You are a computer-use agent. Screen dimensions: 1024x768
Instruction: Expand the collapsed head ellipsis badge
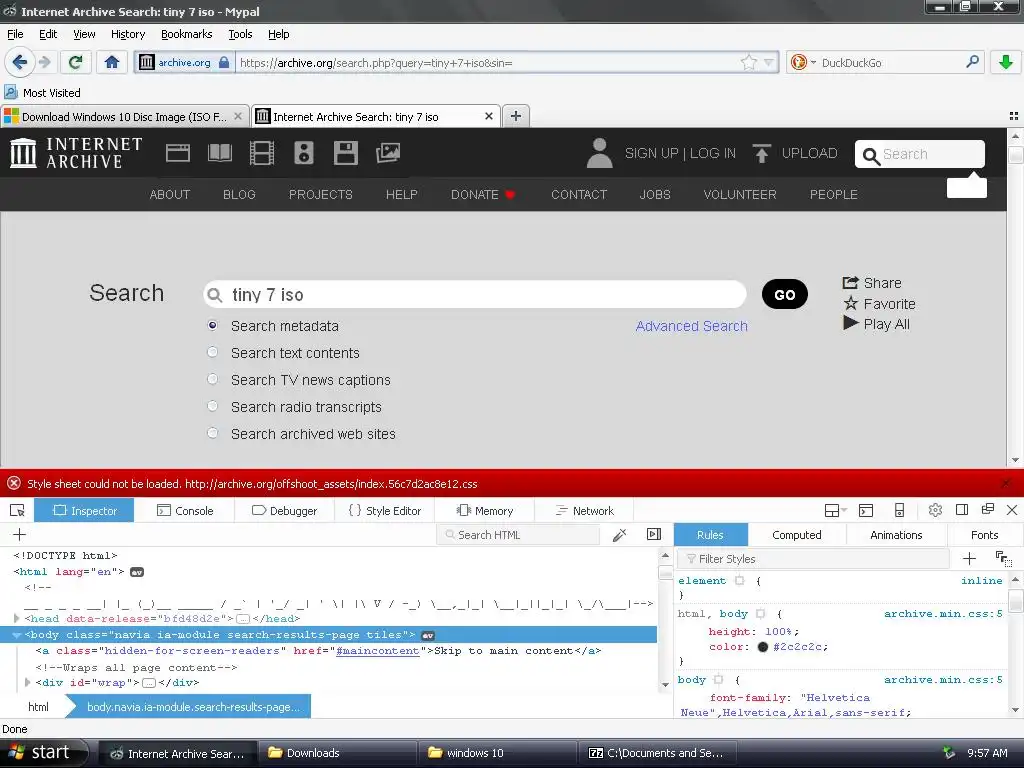(x=242, y=618)
